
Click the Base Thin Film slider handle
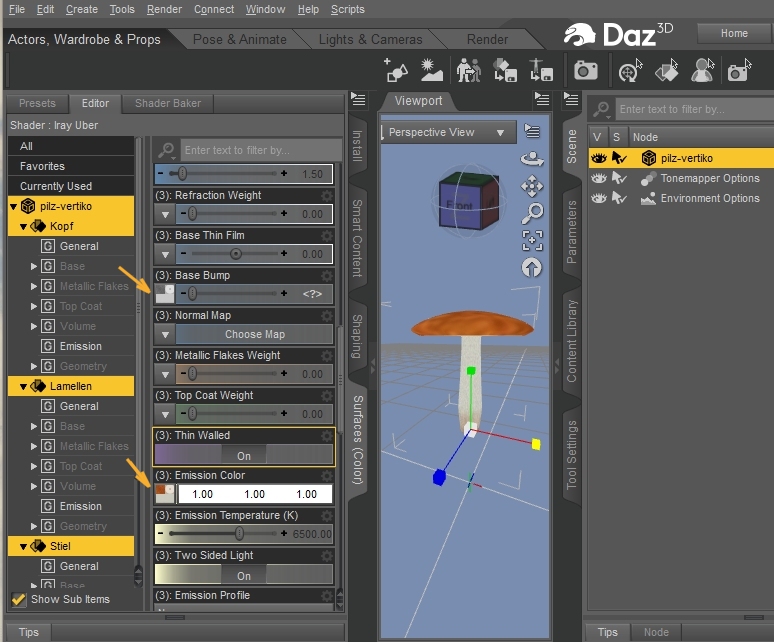pos(235,254)
